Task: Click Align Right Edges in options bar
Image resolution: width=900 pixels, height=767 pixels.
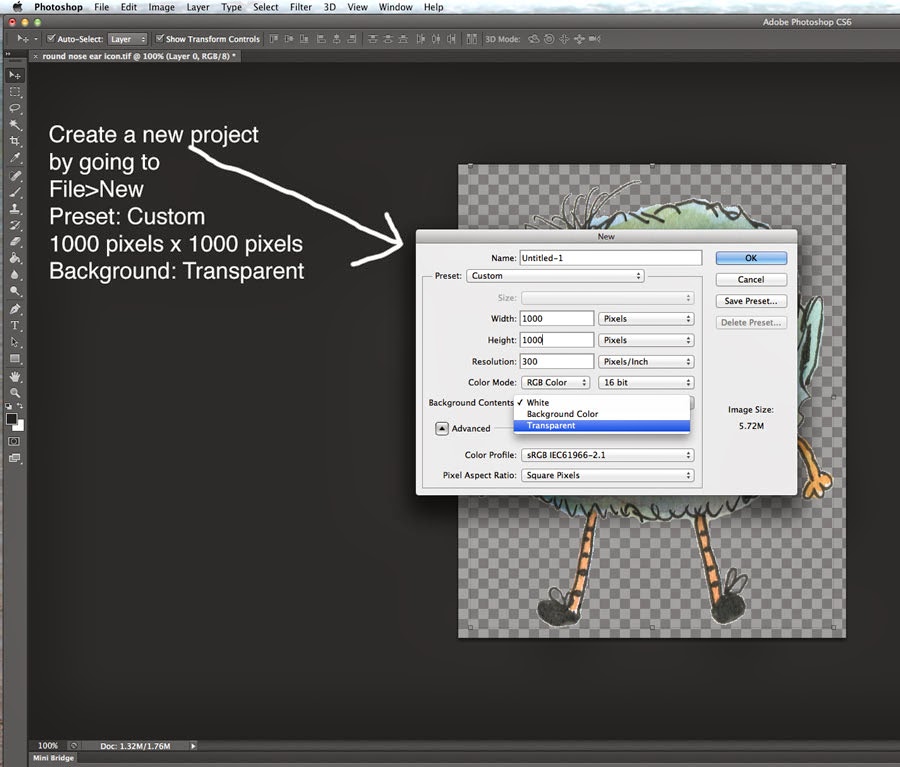Action: pyautogui.click(x=352, y=39)
